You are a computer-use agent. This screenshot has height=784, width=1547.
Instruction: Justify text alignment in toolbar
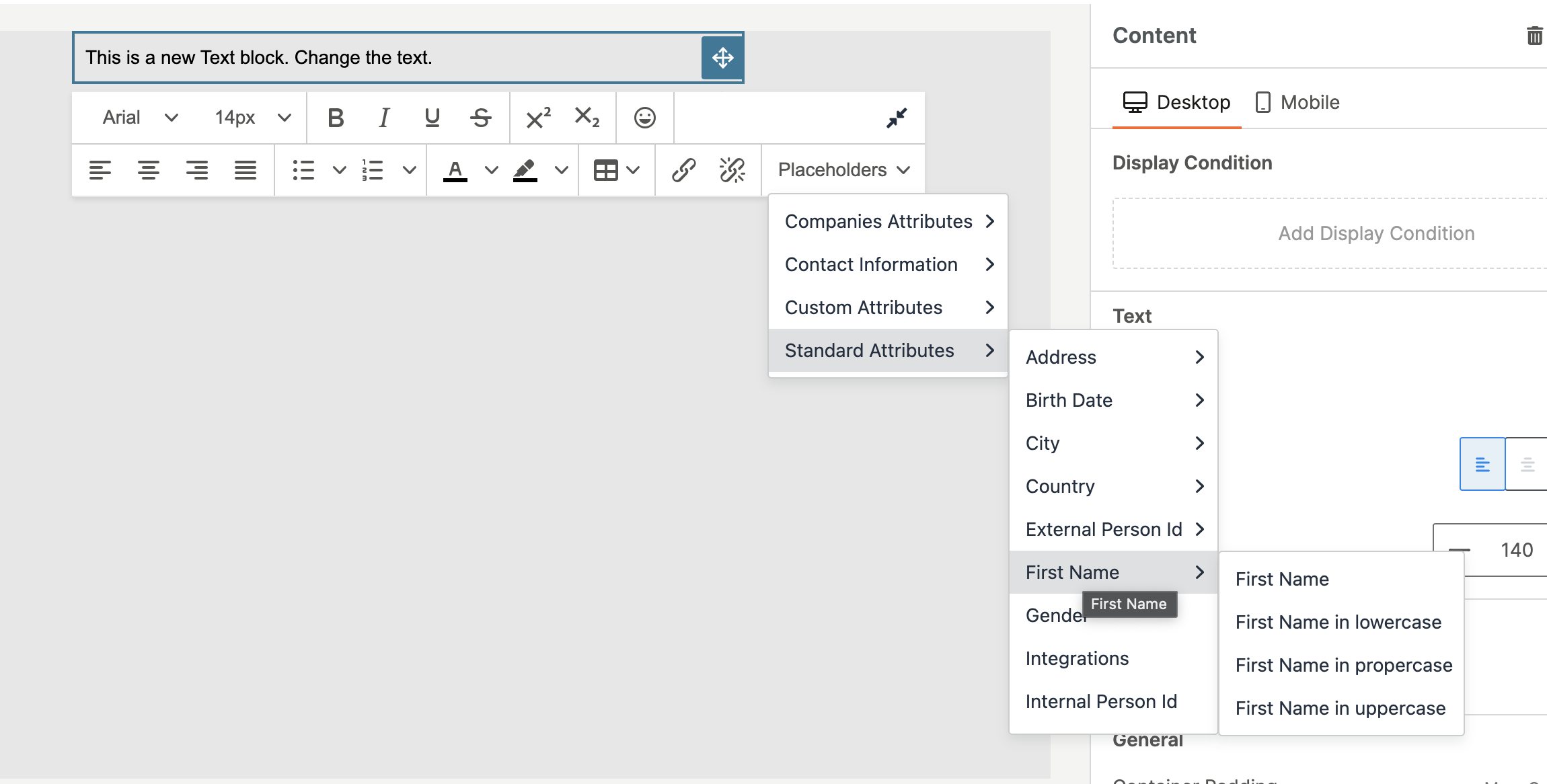245,170
